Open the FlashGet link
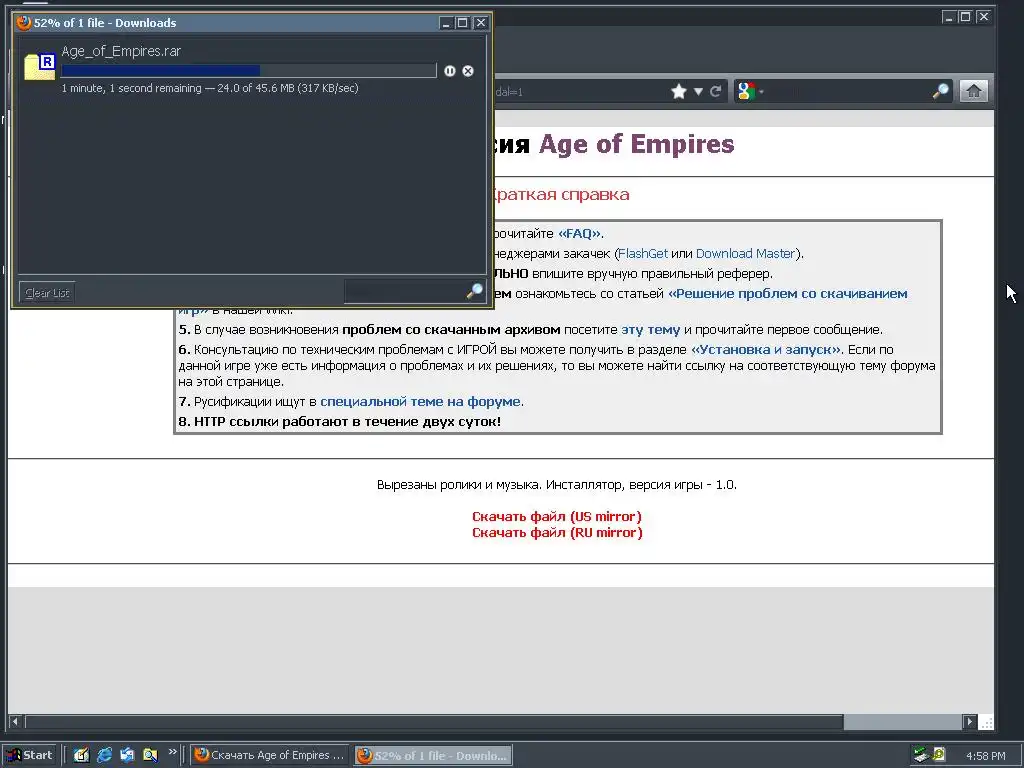Viewport: 1024px width, 768px height. (643, 253)
